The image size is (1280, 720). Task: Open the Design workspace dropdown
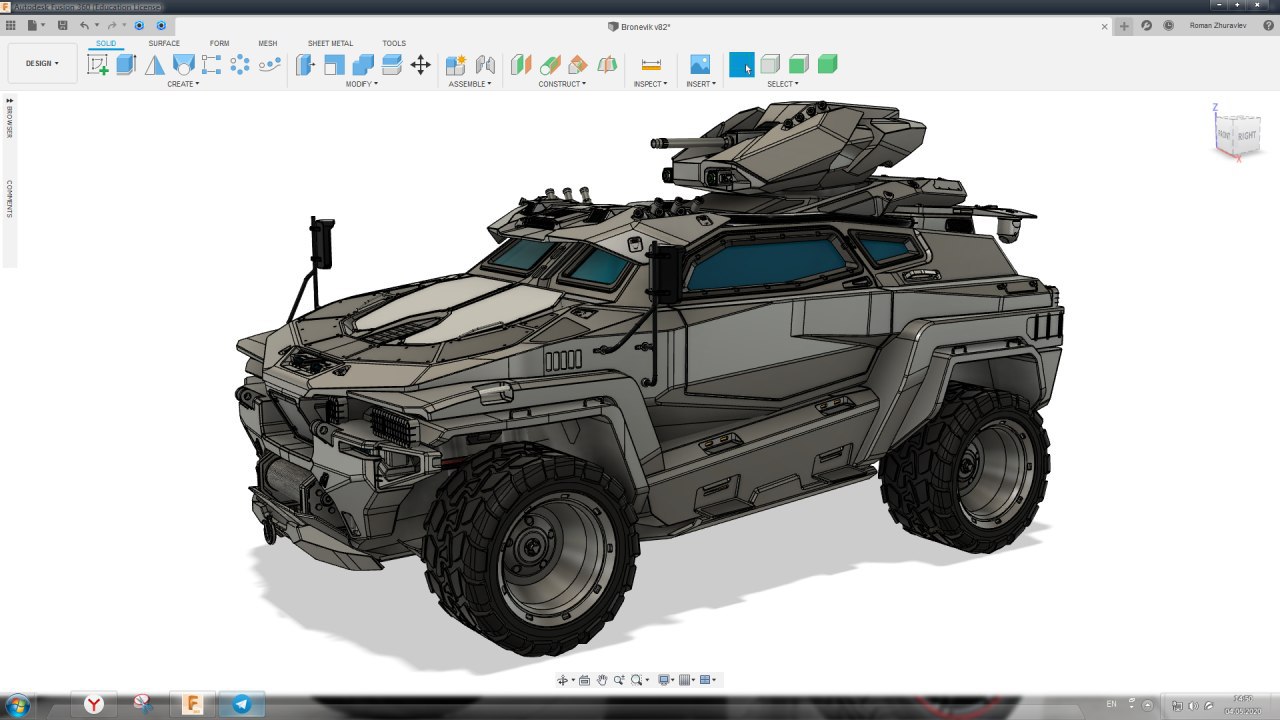click(x=42, y=63)
